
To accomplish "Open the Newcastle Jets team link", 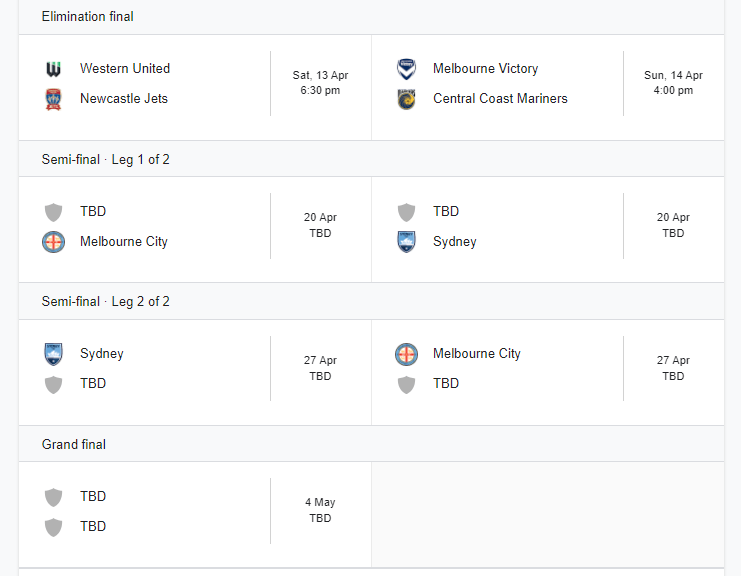I will [x=124, y=99].
